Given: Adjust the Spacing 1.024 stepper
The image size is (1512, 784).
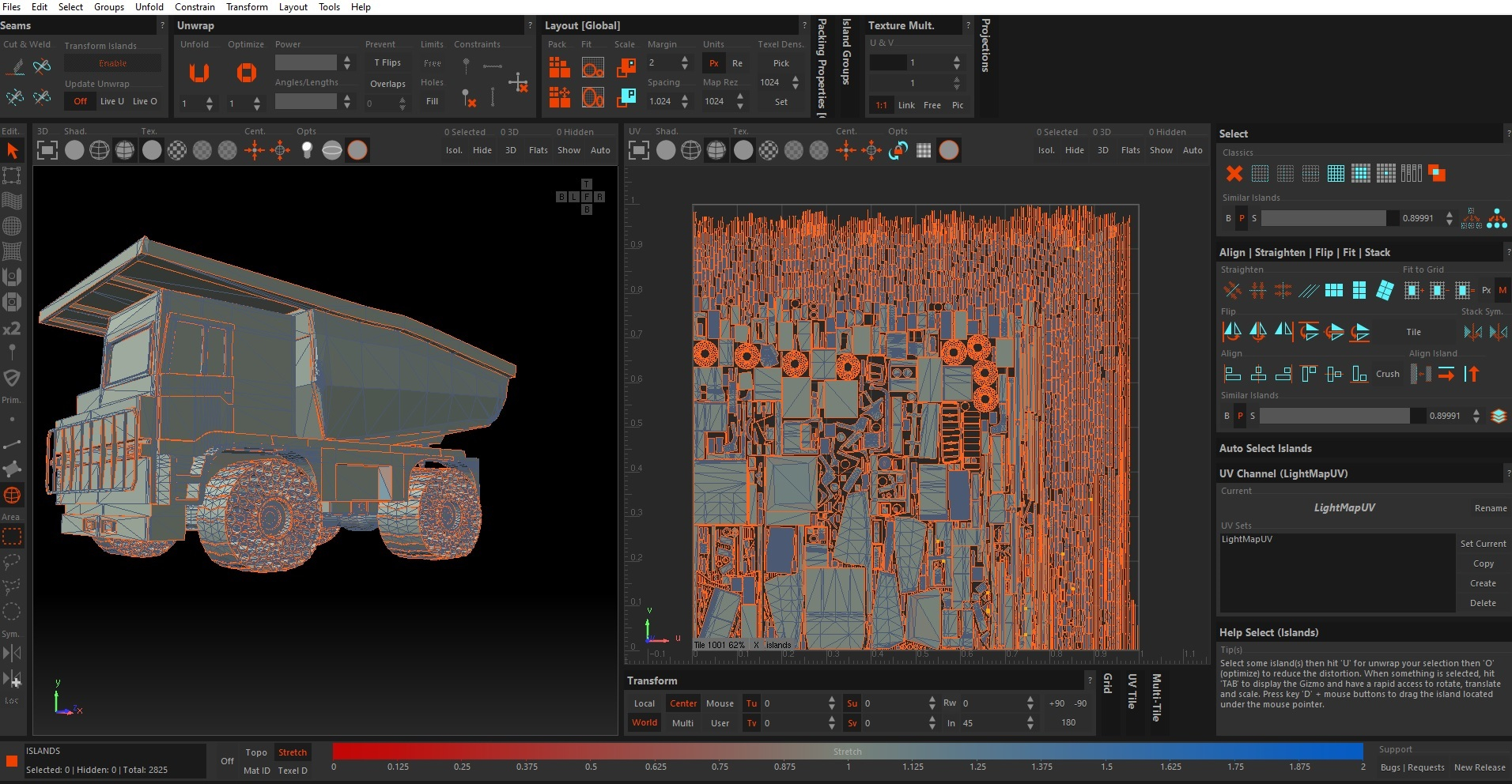Looking at the screenshot, I should click(684, 101).
